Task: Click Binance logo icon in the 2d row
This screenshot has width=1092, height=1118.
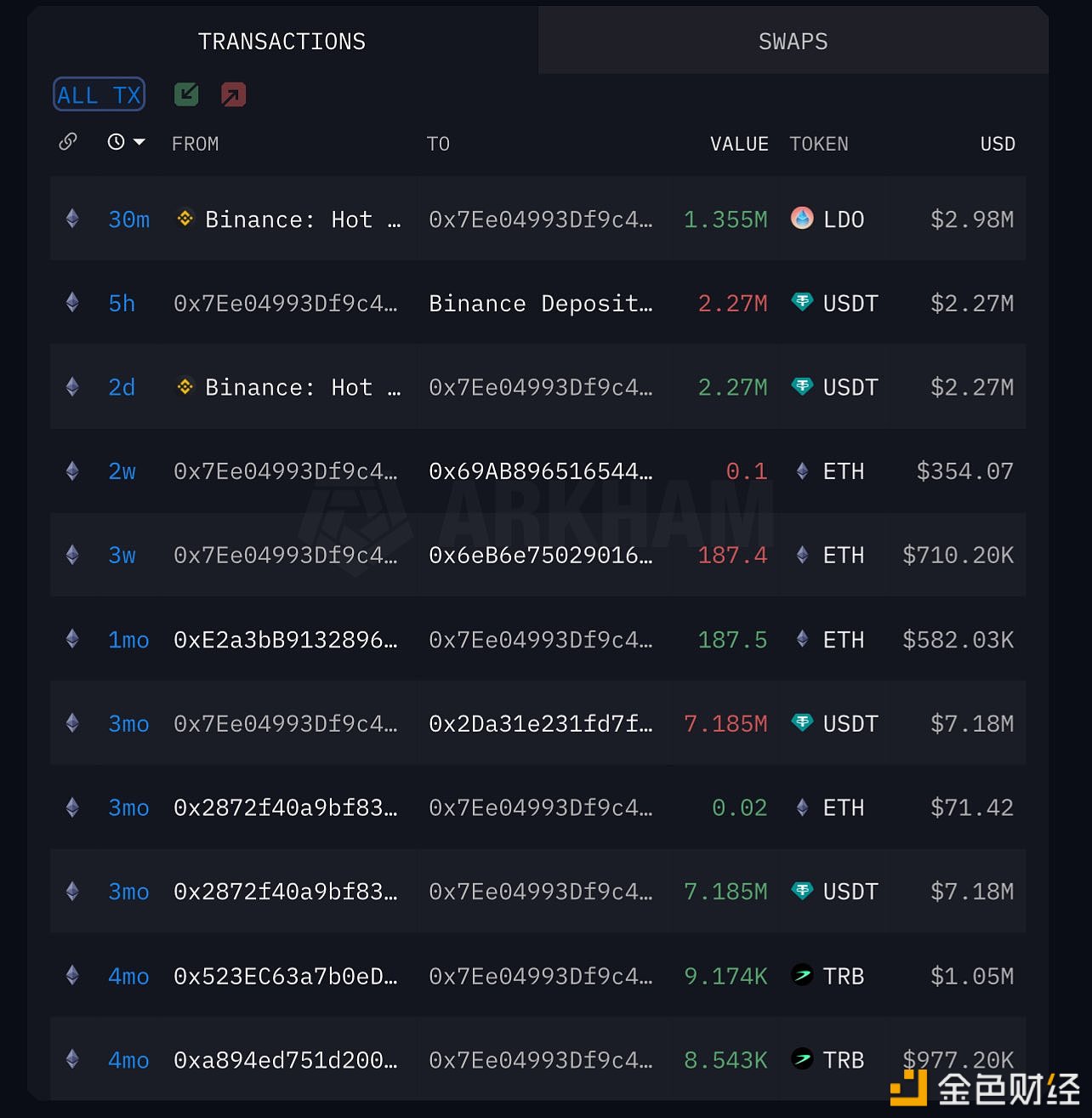Action: [x=185, y=386]
